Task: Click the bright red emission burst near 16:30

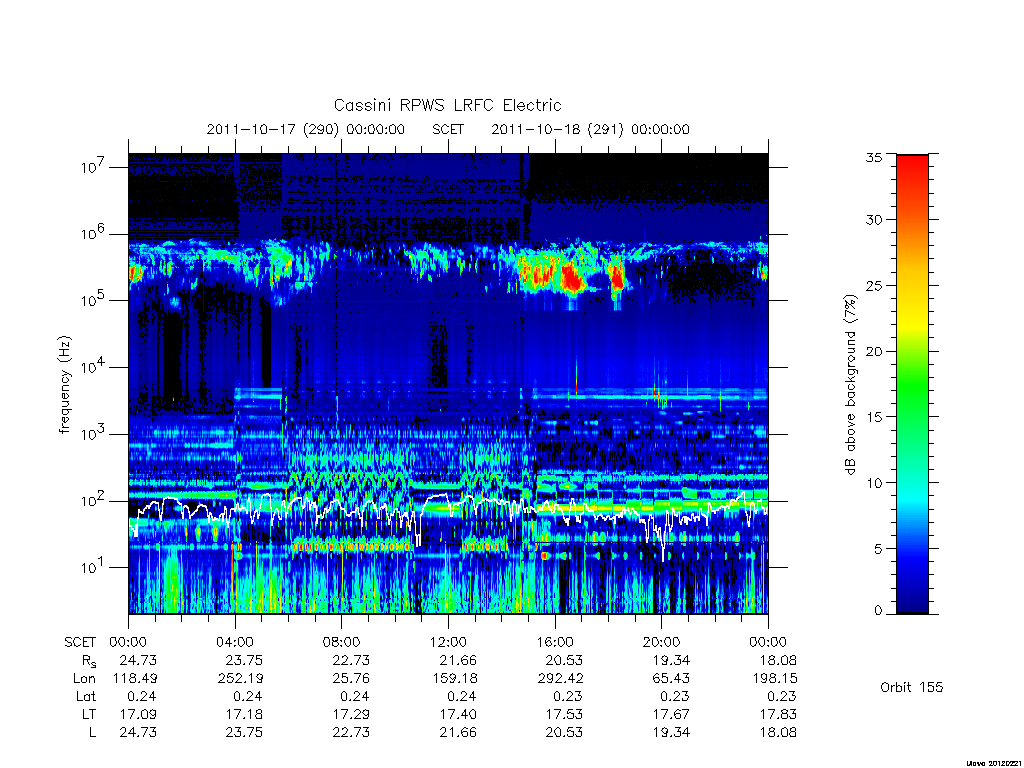Action: pyautogui.click(x=572, y=278)
